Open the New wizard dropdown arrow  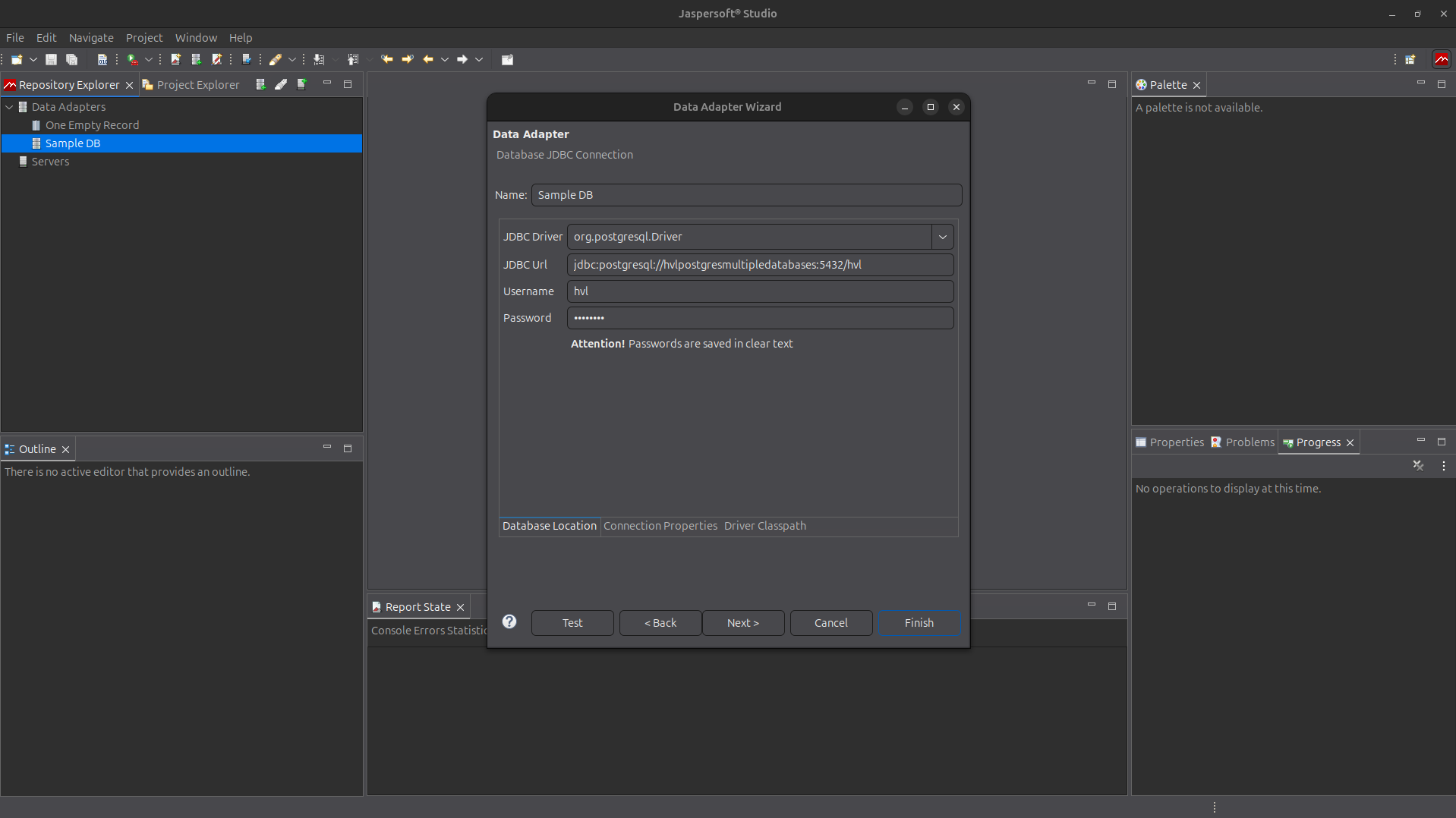pos(33,59)
